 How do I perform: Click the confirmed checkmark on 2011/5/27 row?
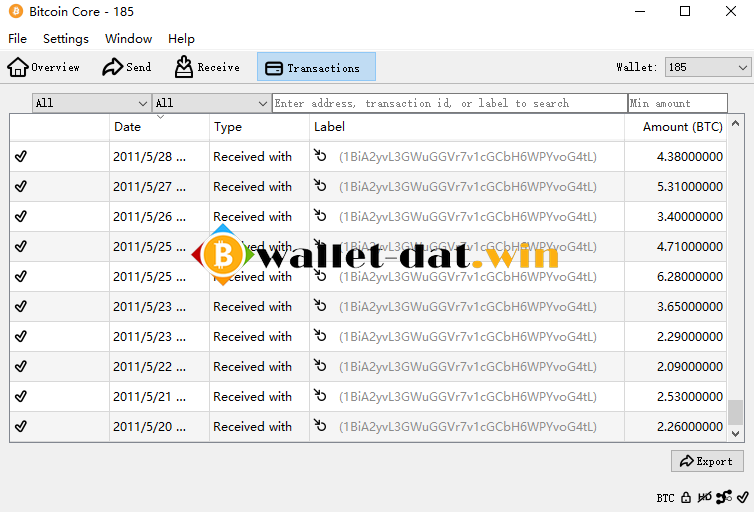[x=21, y=186]
